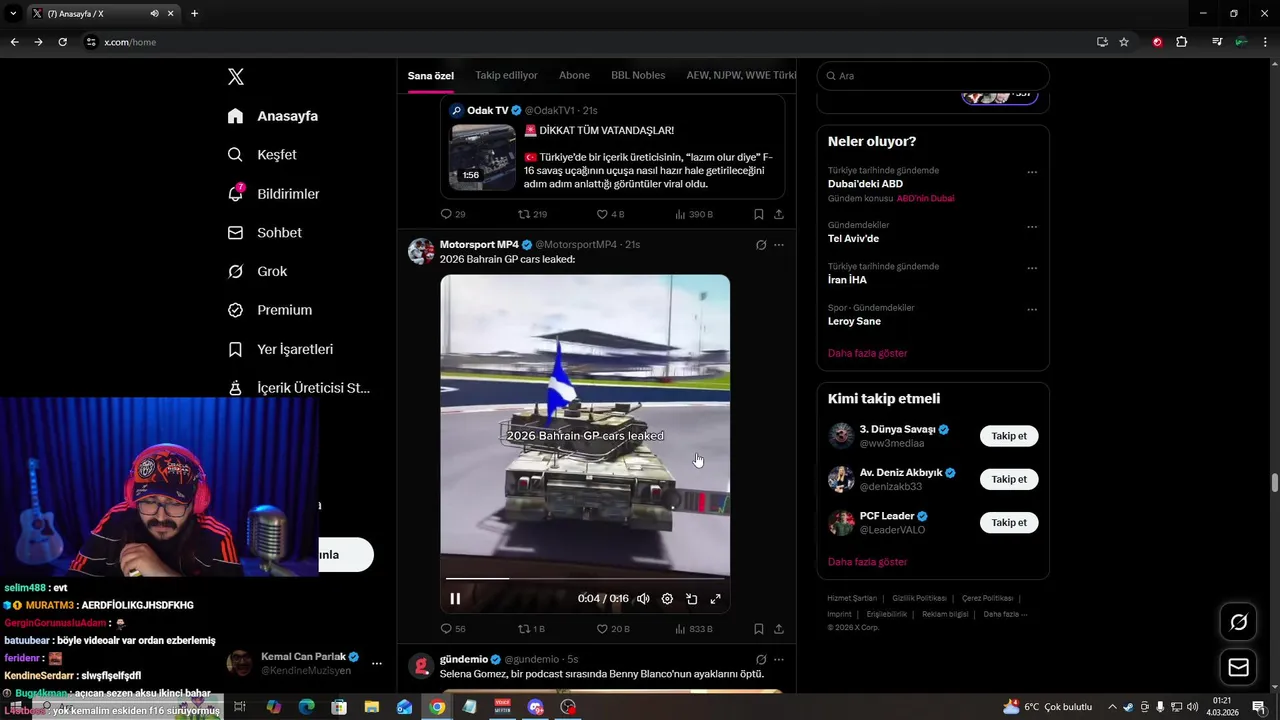This screenshot has height=720, width=1280.
Task: Follow PCF Leader with Takip et
Action: (x=1009, y=522)
